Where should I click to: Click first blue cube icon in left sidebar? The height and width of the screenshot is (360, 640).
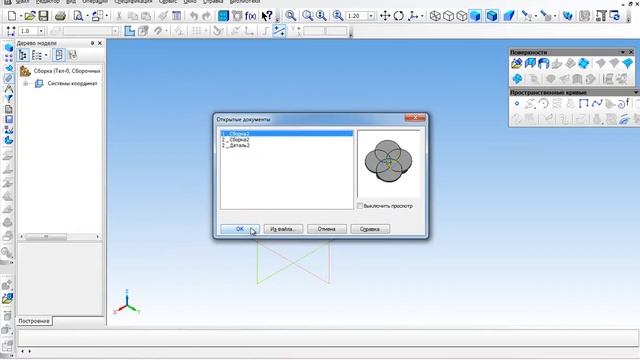(9, 48)
